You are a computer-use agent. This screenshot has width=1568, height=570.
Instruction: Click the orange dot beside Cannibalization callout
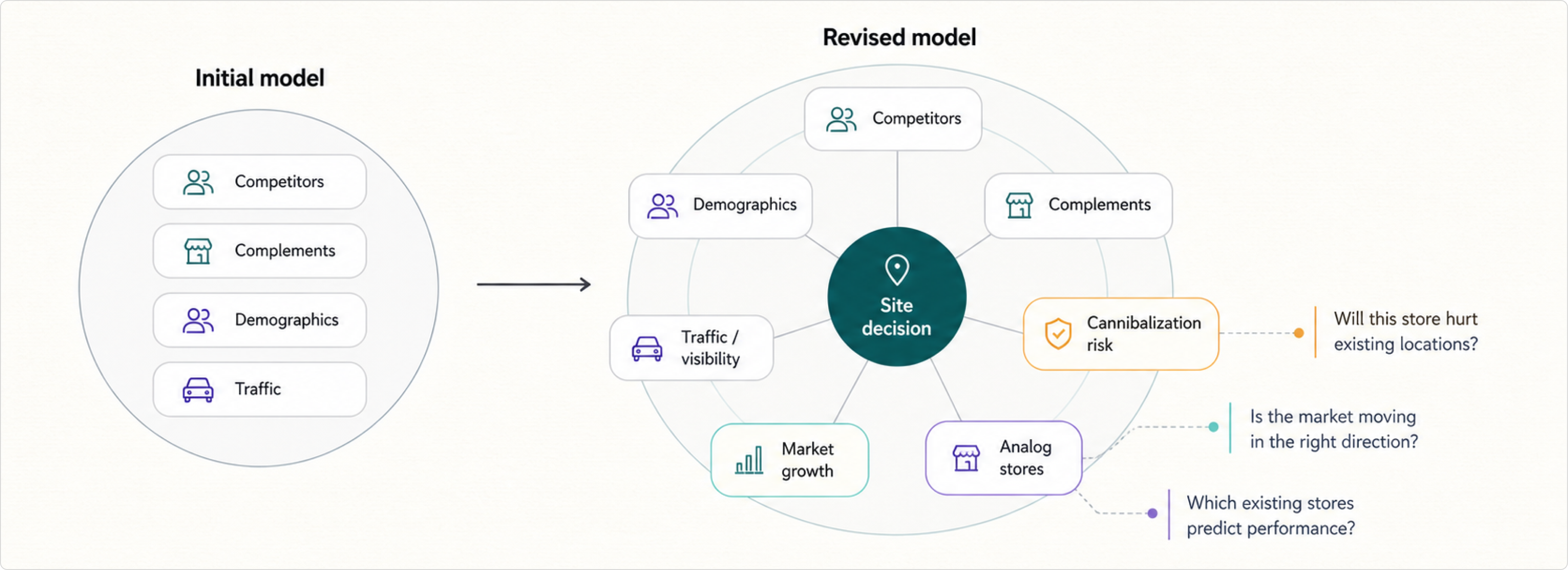pyautogui.click(x=1298, y=333)
